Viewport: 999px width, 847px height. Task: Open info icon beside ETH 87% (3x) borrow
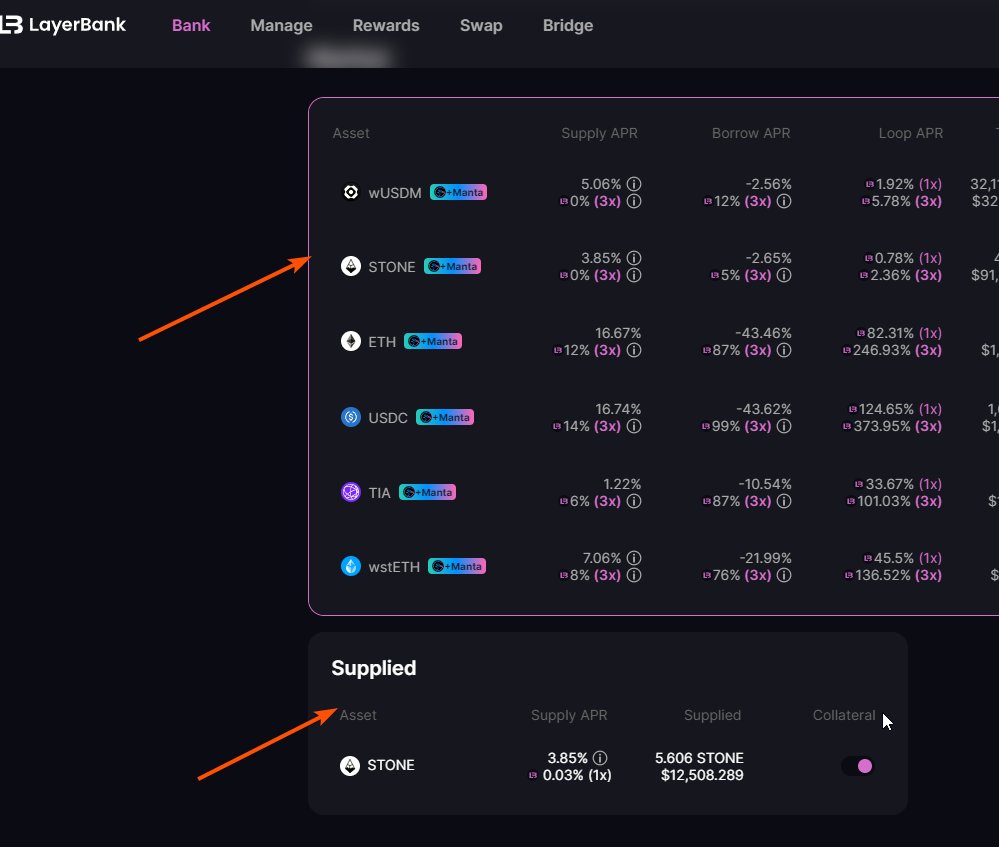(x=784, y=351)
